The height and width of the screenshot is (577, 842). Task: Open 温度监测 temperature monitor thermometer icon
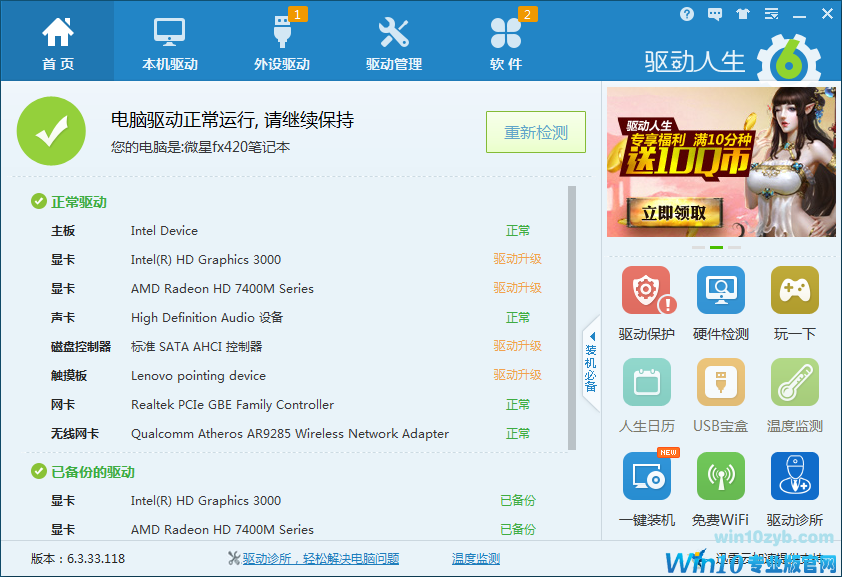794,382
